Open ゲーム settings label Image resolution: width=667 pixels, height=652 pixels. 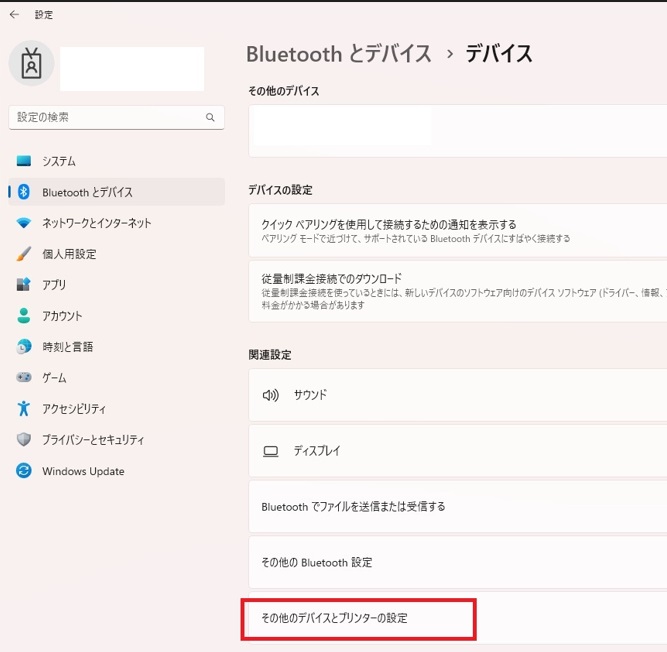click(x=54, y=378)
